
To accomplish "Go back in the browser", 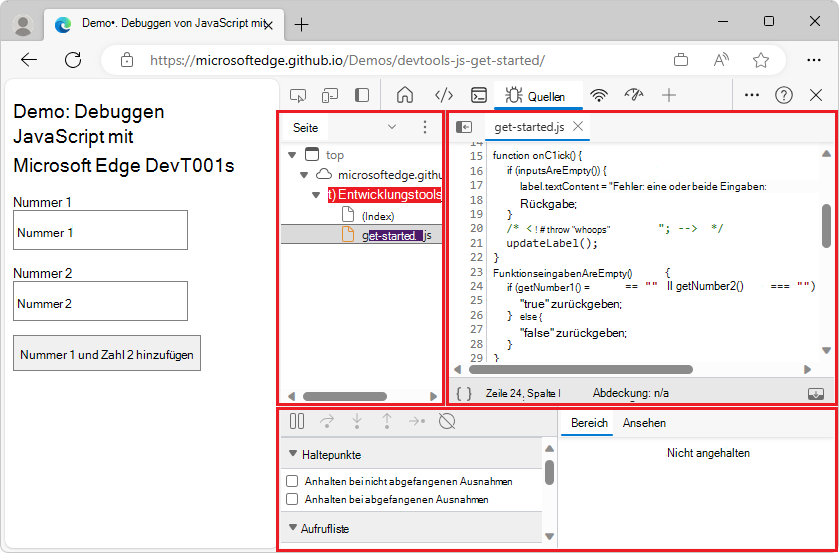I will [x=29, y=60].
